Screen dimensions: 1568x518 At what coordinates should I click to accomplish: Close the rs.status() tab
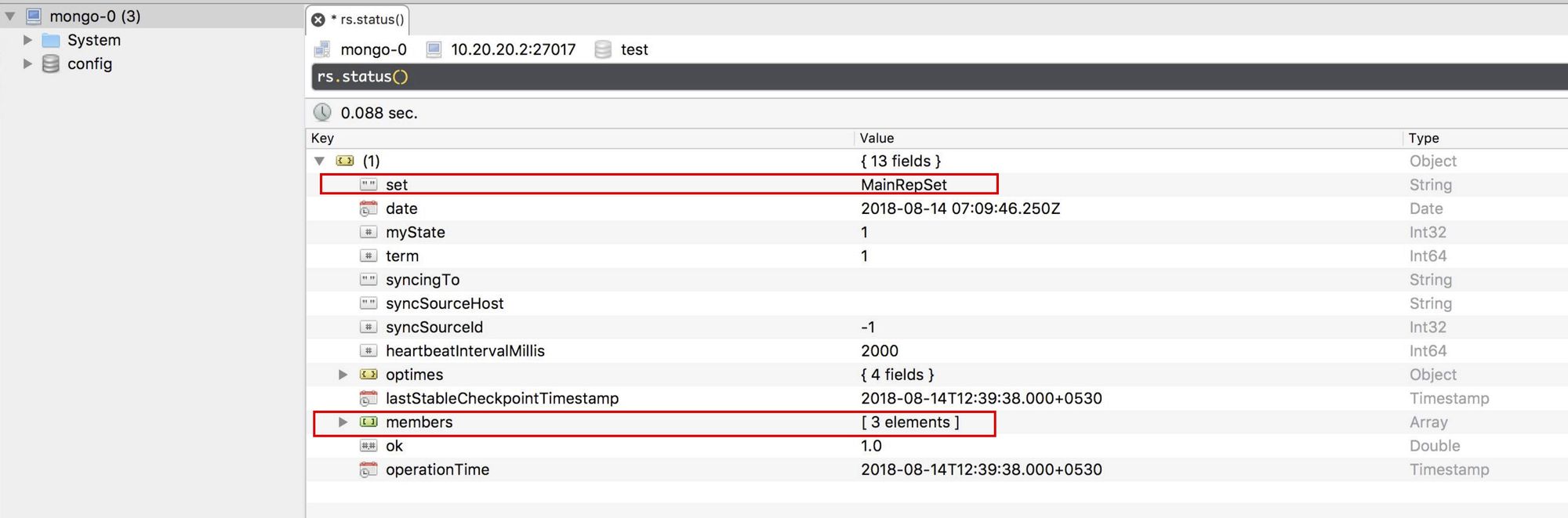[x=318, y=20]
